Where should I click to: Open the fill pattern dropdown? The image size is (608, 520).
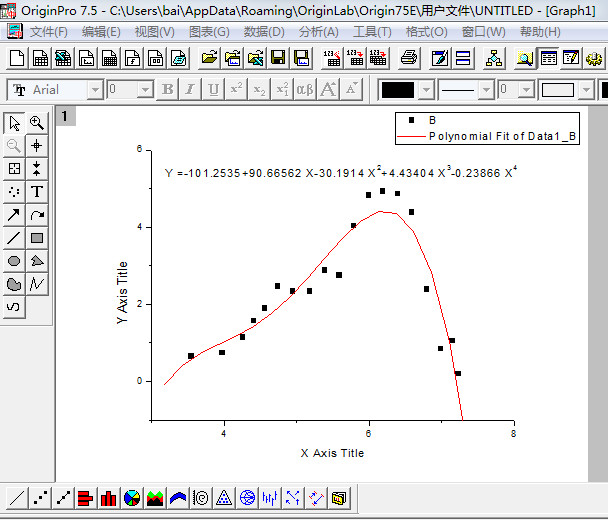click(x=586, y=90)
